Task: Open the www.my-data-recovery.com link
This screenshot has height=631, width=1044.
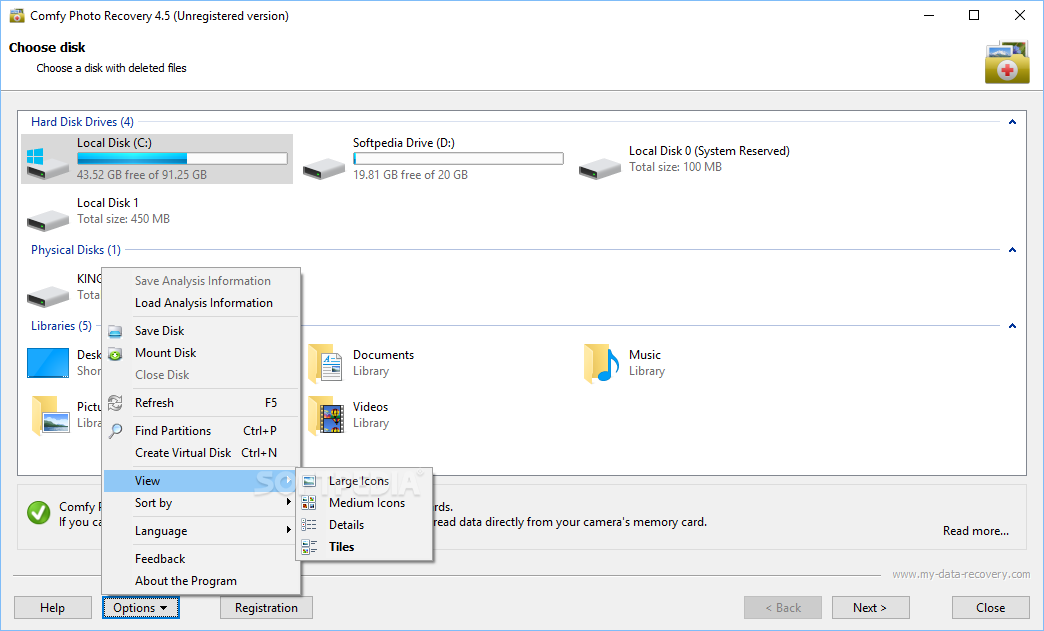Action: pyautogui.click(x=961, y=574)
